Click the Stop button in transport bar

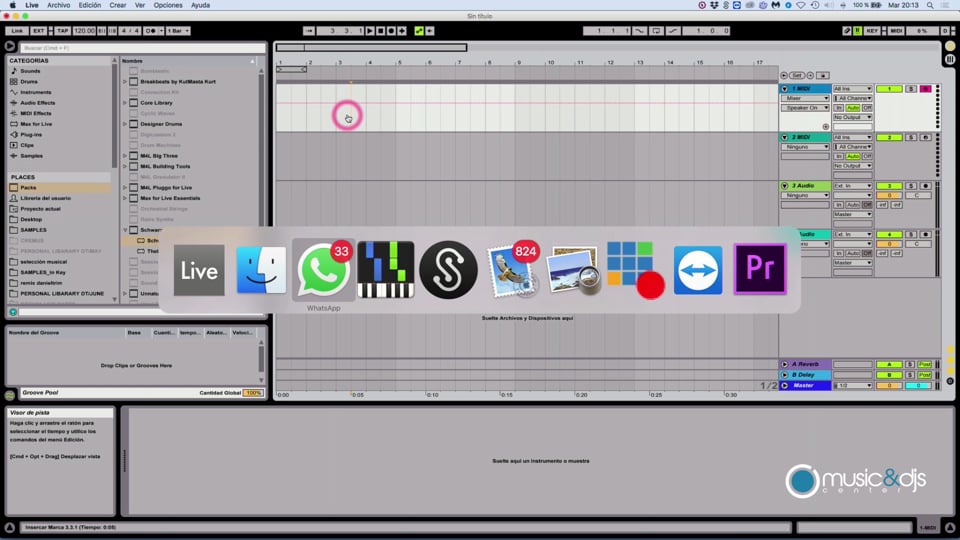380,31
